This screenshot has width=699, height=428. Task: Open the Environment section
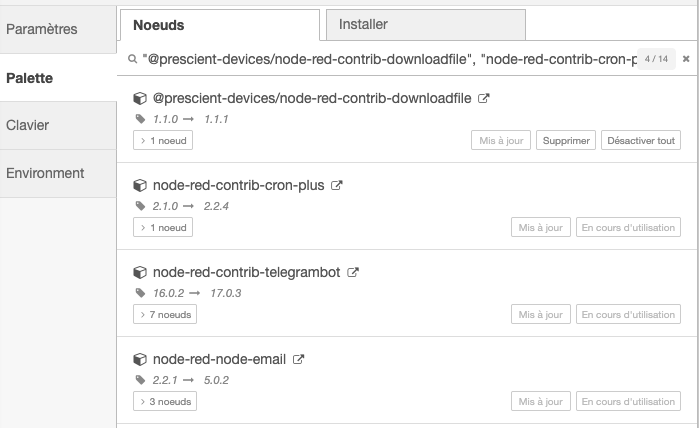(x=58, y=173)
